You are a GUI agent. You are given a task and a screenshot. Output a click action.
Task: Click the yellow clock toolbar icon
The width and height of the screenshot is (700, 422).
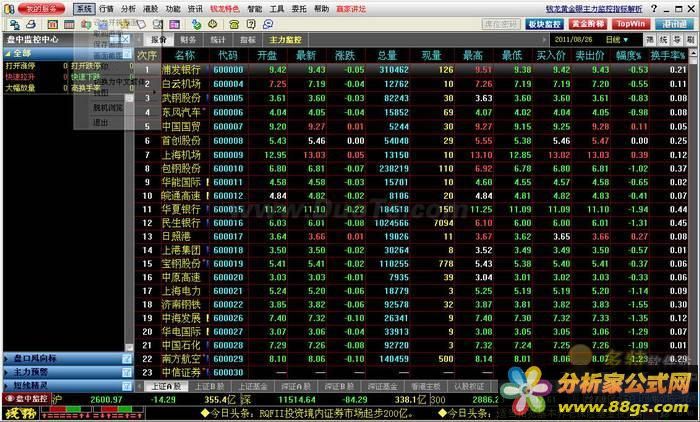pos(212,24)
